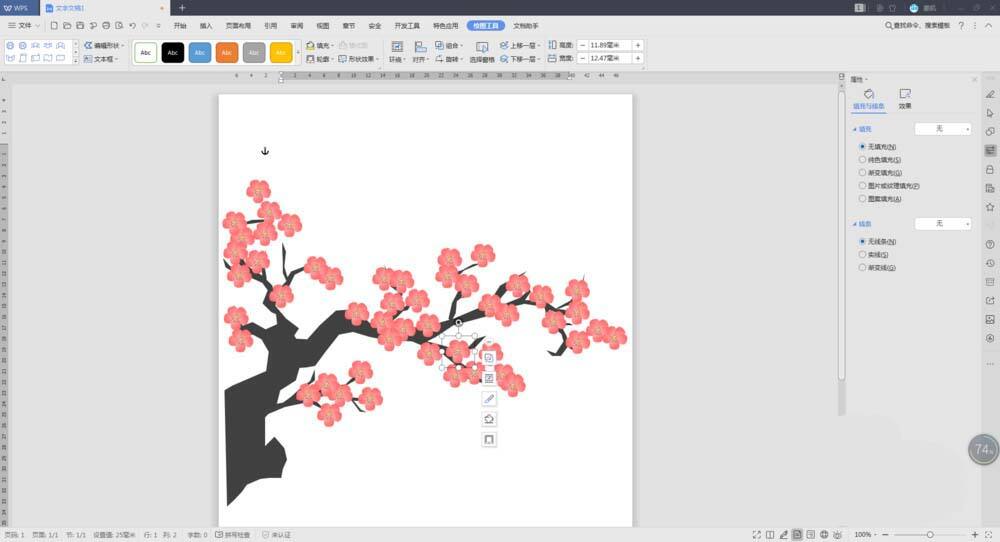Click the undo arrow in quick toolbar
Image resolution: width=1000 pixels, height=542 pixels.
point(132,25)
